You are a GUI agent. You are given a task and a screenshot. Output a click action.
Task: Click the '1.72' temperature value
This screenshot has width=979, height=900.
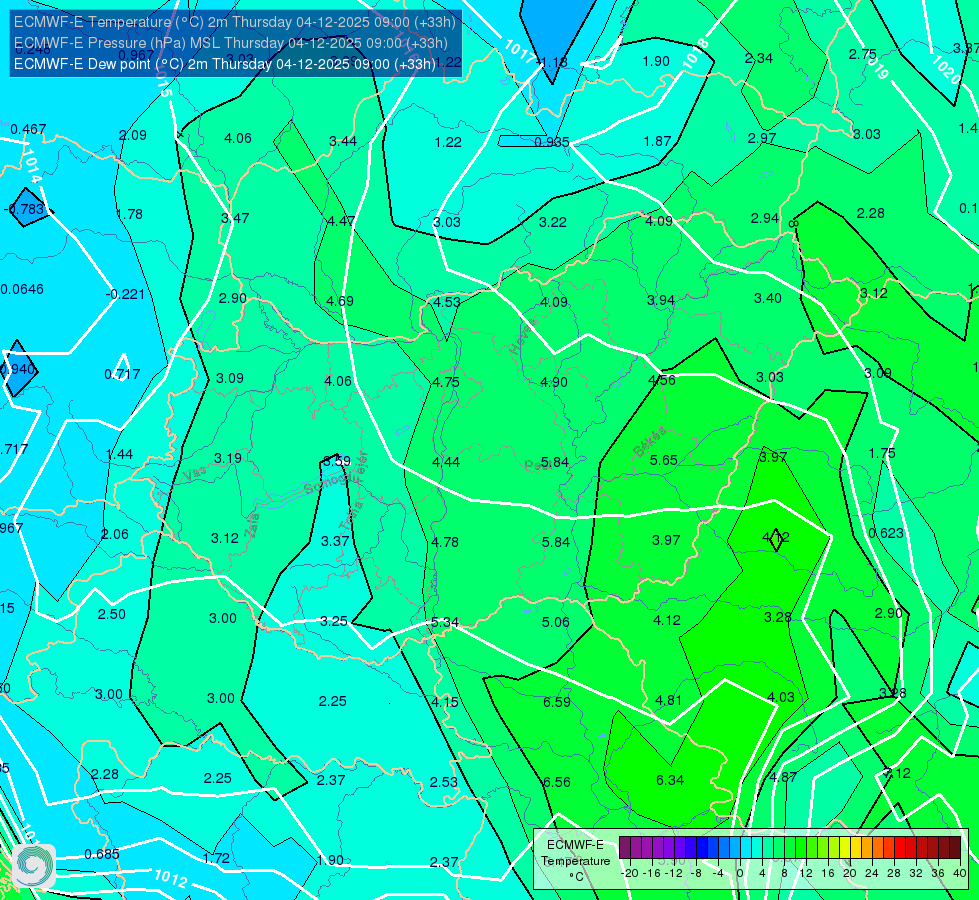point(217,858)
